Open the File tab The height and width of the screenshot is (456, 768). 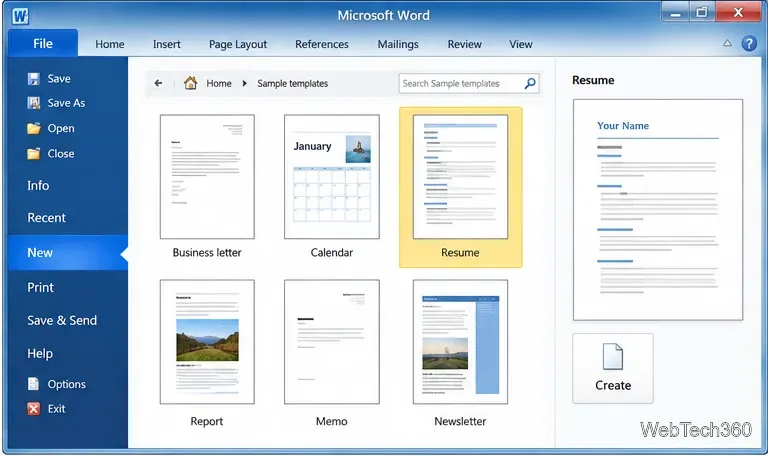43,44
